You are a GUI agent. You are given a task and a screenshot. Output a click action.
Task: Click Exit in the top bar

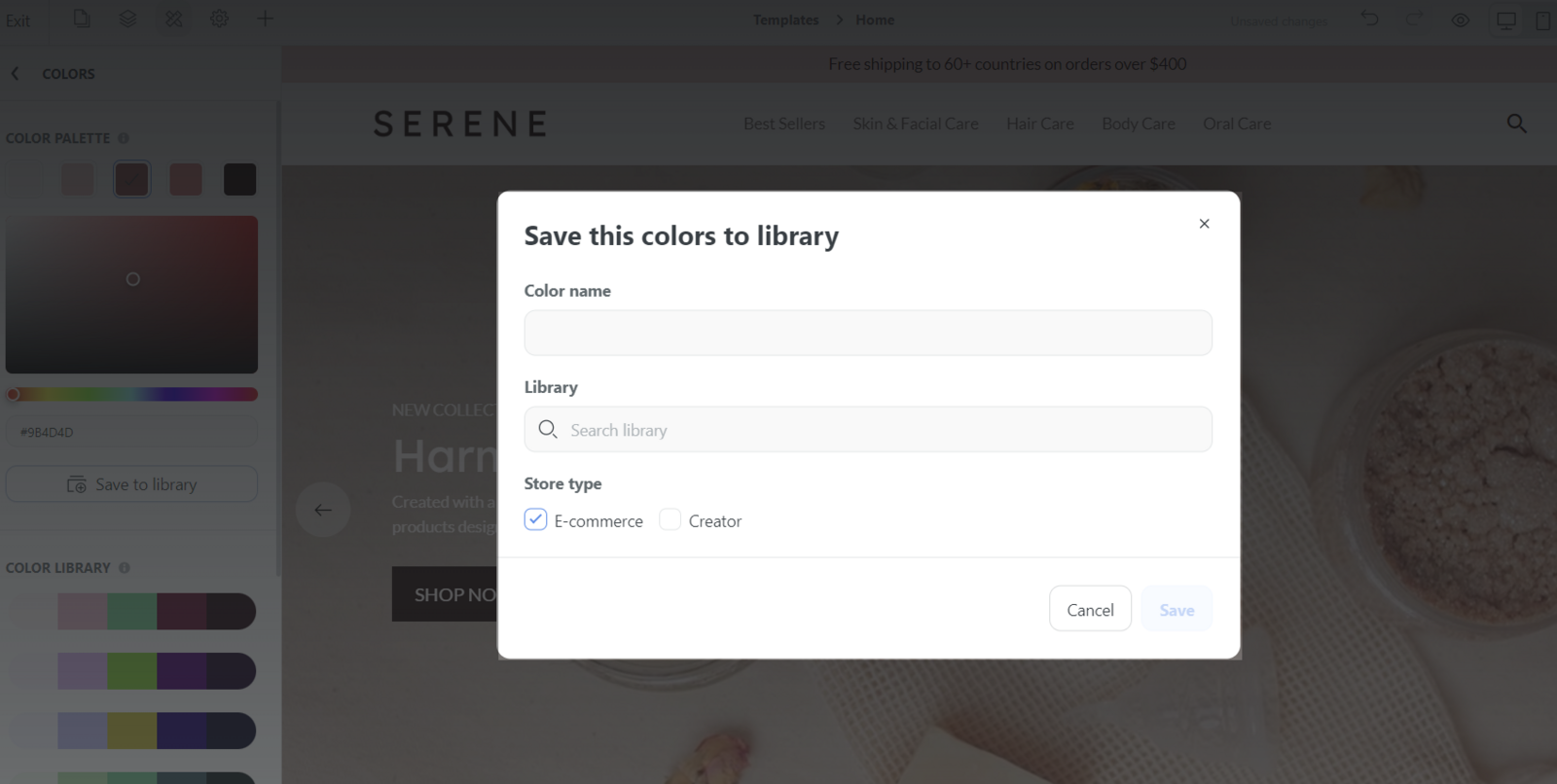click(18, 19)
